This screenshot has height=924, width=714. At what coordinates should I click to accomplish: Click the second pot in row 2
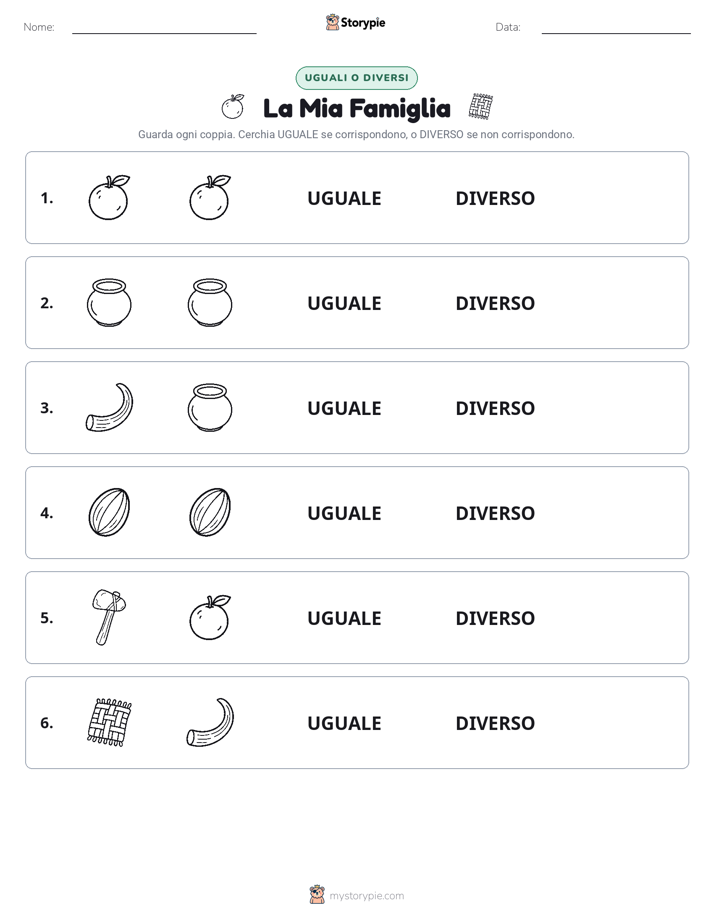point(210,303)
